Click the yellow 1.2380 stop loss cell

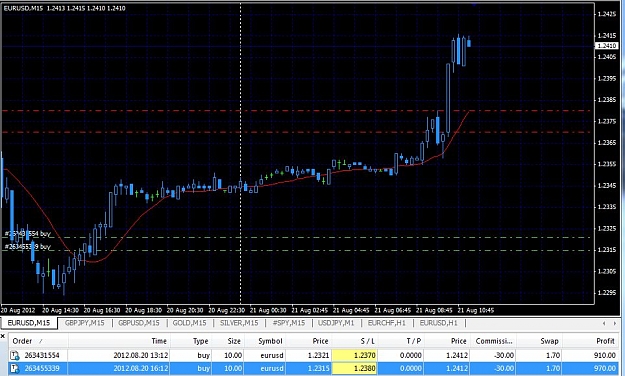pos(354,368)
